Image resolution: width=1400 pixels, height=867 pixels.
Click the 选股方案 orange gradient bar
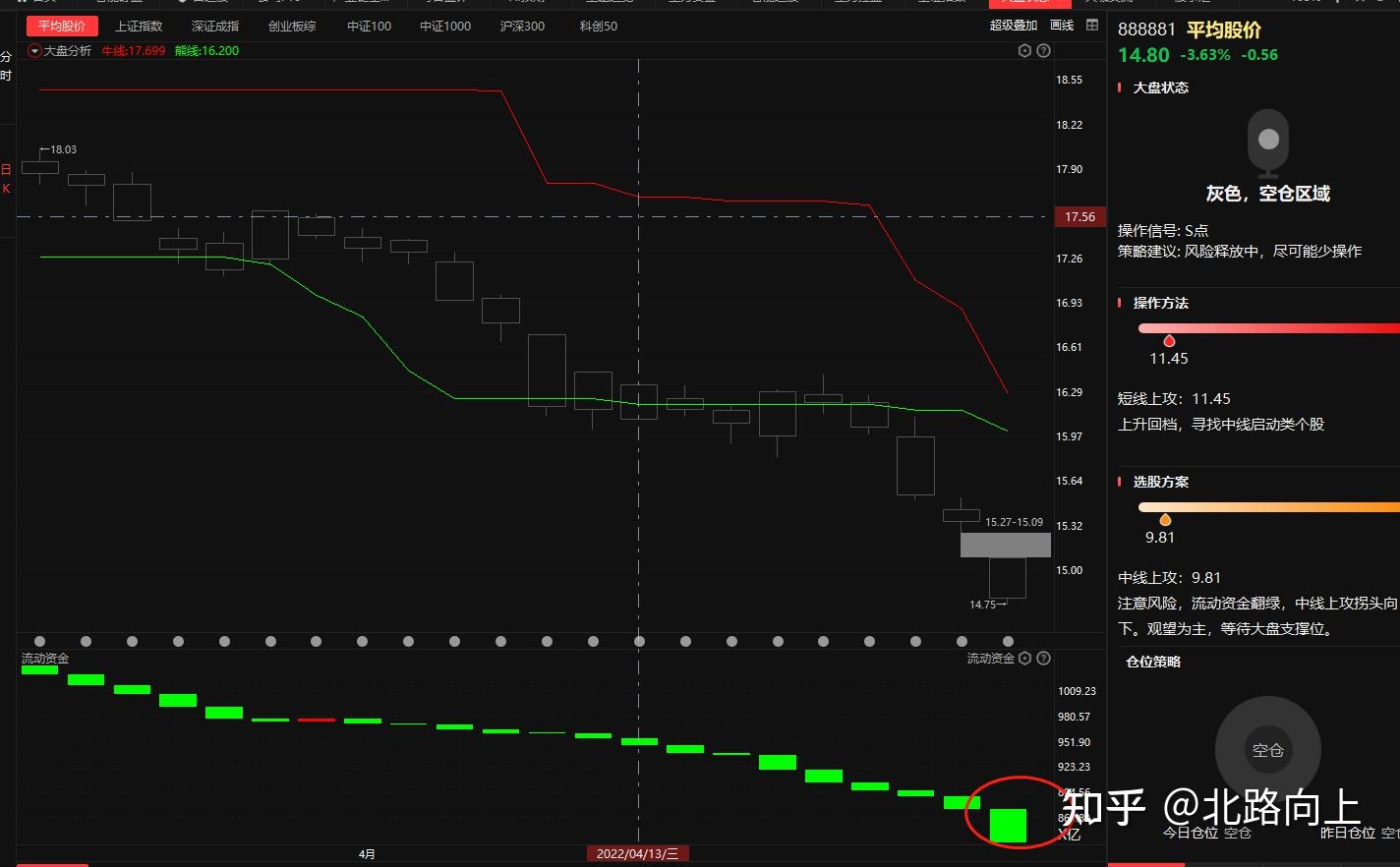(1268, 507)
